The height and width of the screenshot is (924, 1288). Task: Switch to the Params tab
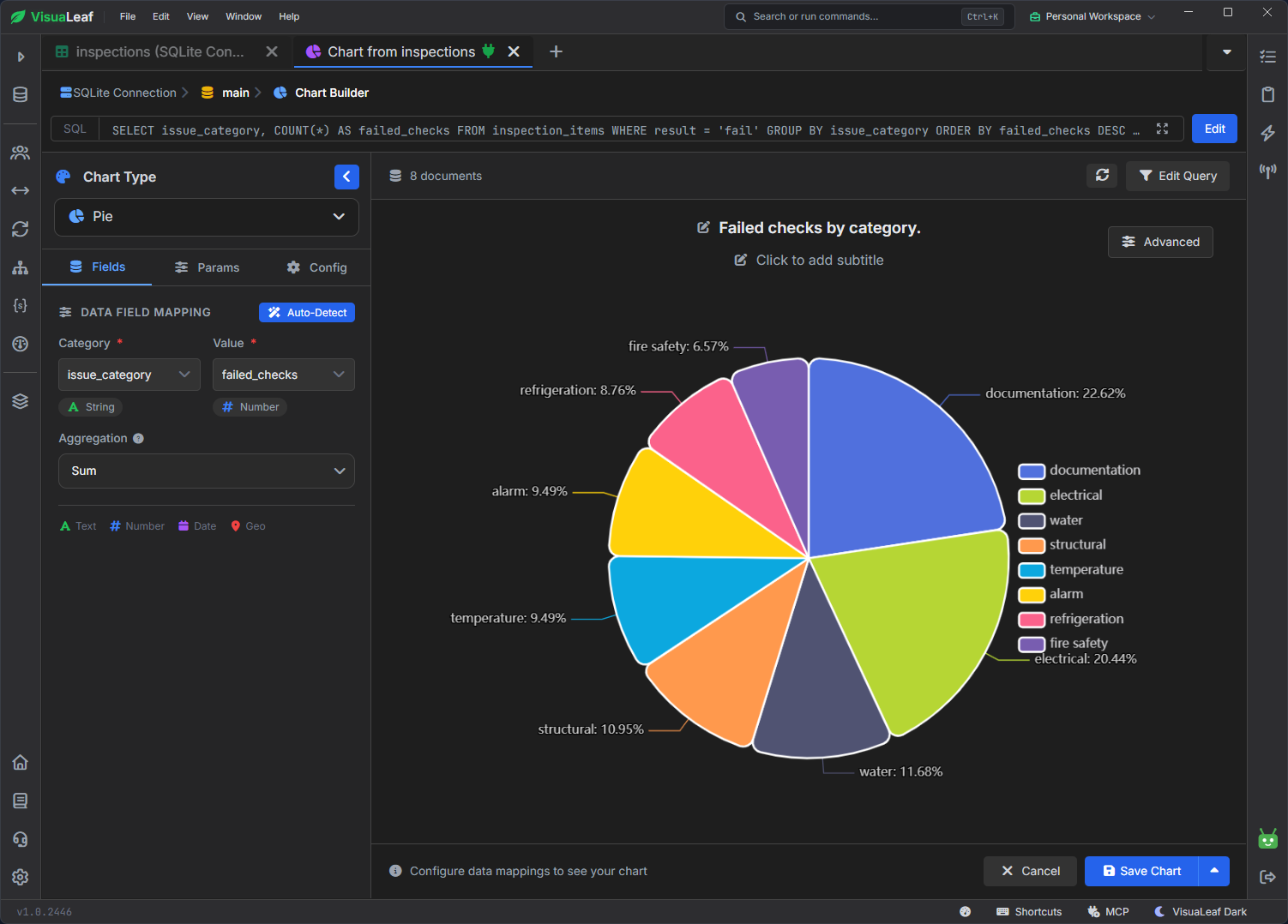point(207,267)
